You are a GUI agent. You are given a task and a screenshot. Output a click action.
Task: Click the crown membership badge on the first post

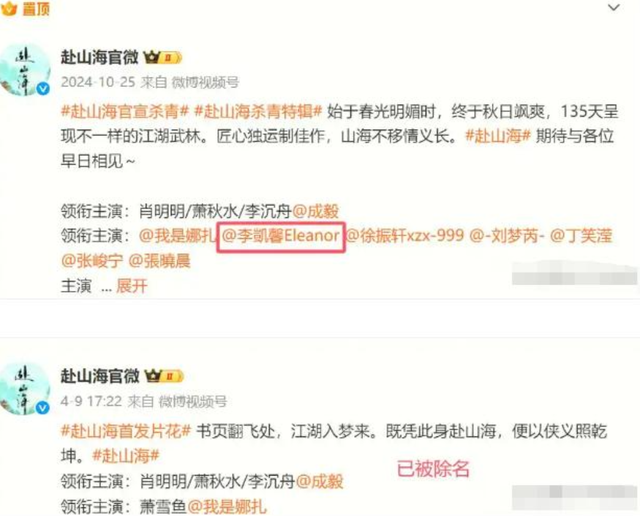point(163,58)
